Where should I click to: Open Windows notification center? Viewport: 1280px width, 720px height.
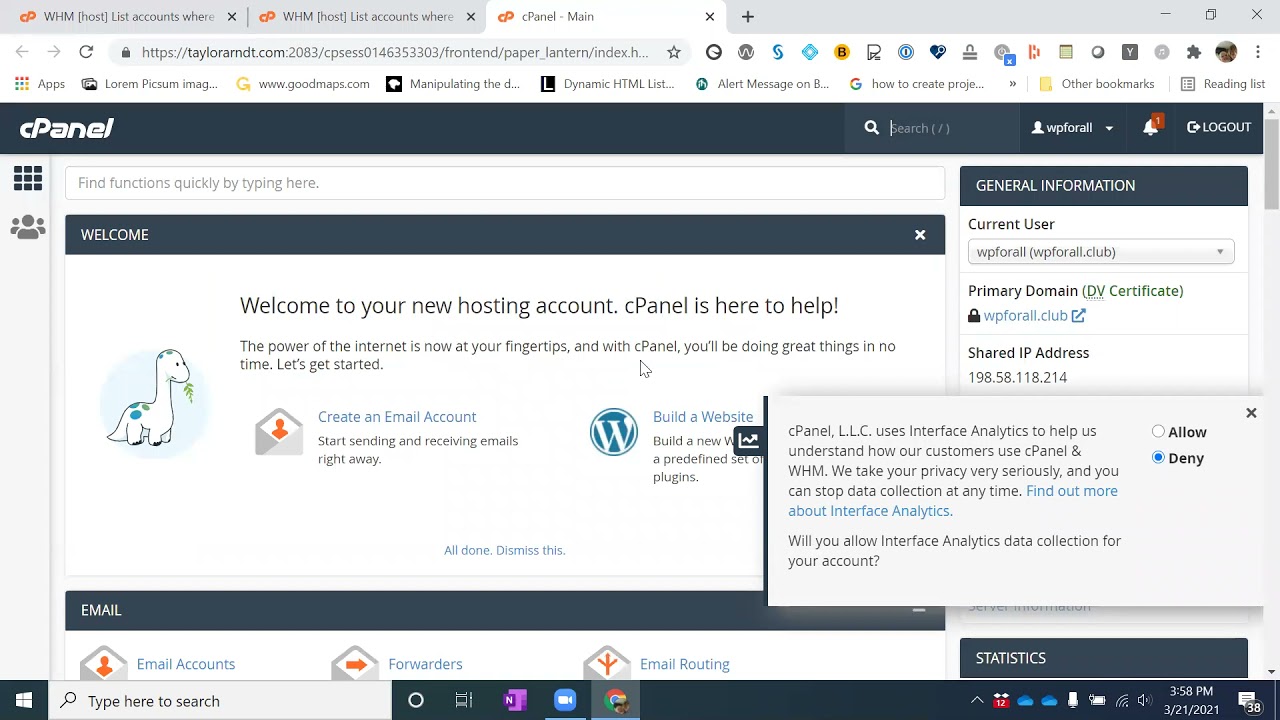tap(1250, 701)
